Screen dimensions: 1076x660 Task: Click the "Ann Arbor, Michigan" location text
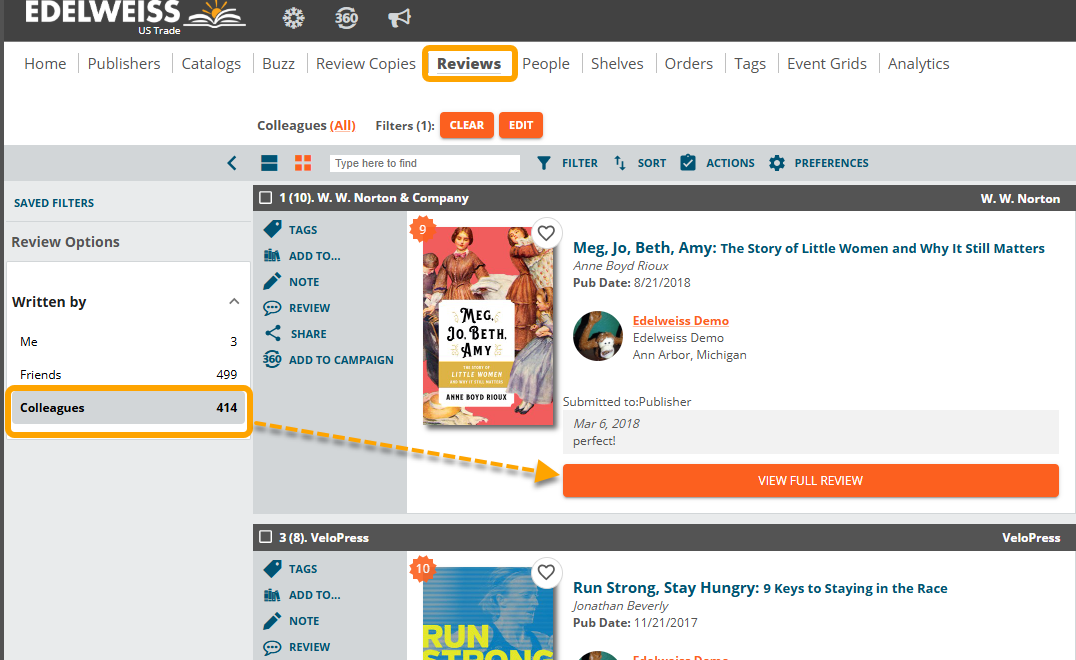click(x=690, y=355)
